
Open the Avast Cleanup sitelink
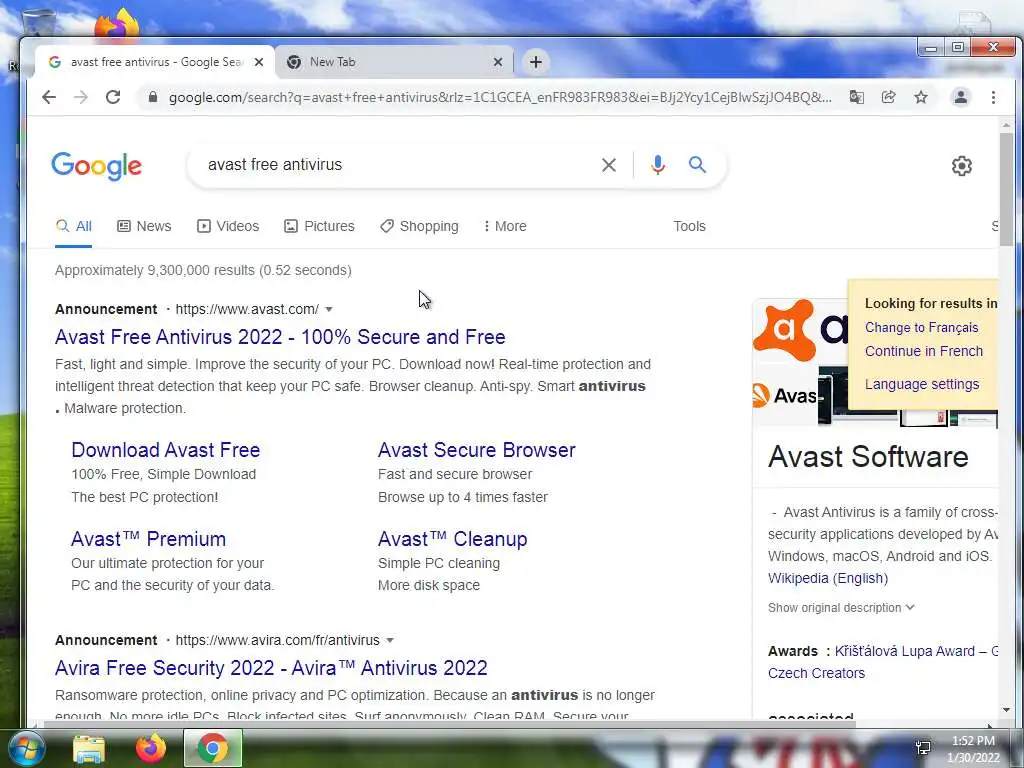[x=453, y=539]
